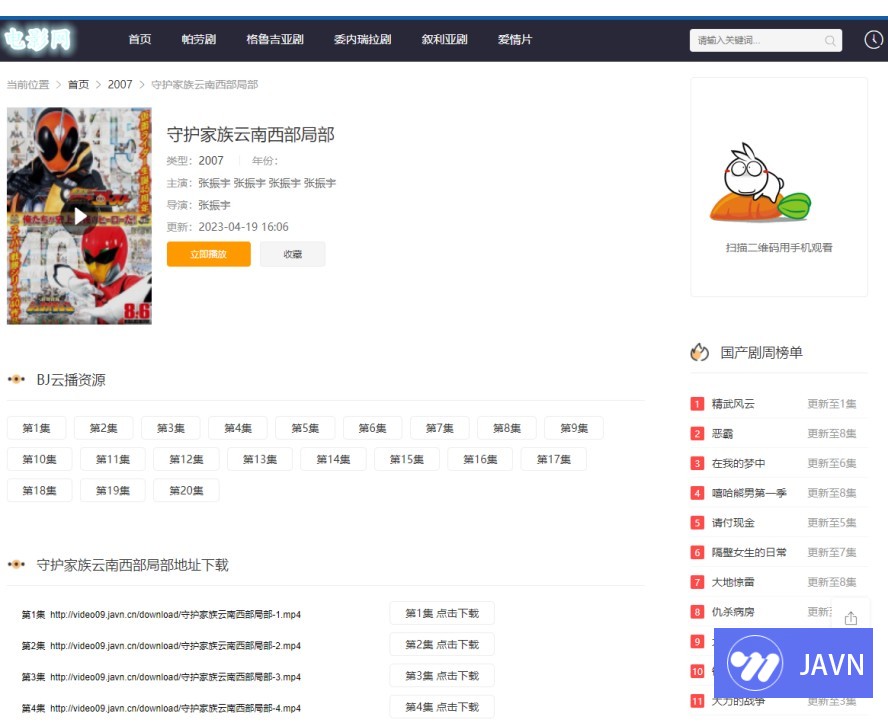This screenshot has height=723, width=888.
Task: Click 2007 in the breadcrumb
Action: point(120,85)
